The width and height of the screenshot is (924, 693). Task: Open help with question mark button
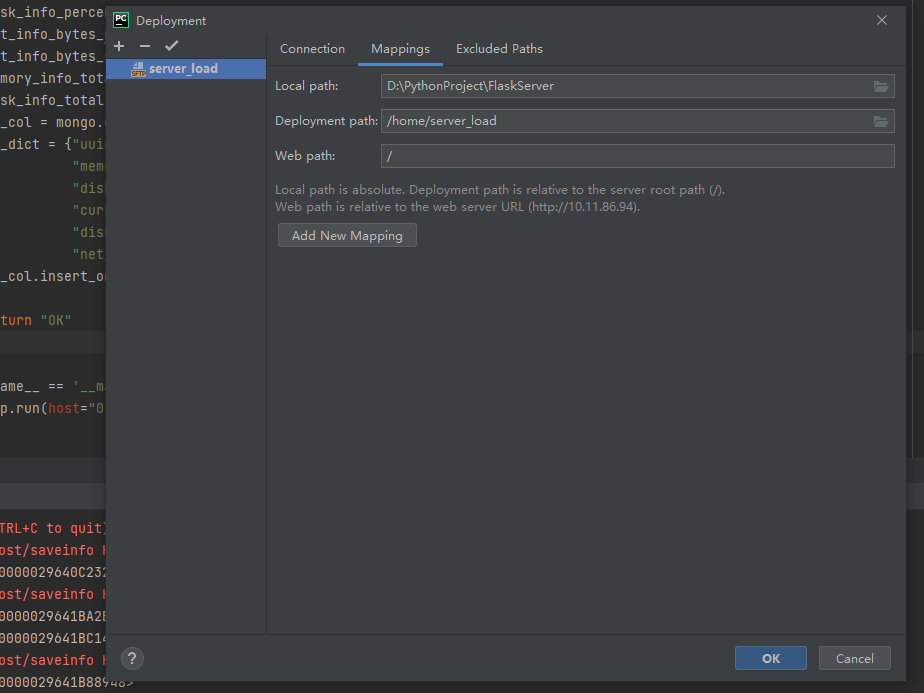coord(132,658)
